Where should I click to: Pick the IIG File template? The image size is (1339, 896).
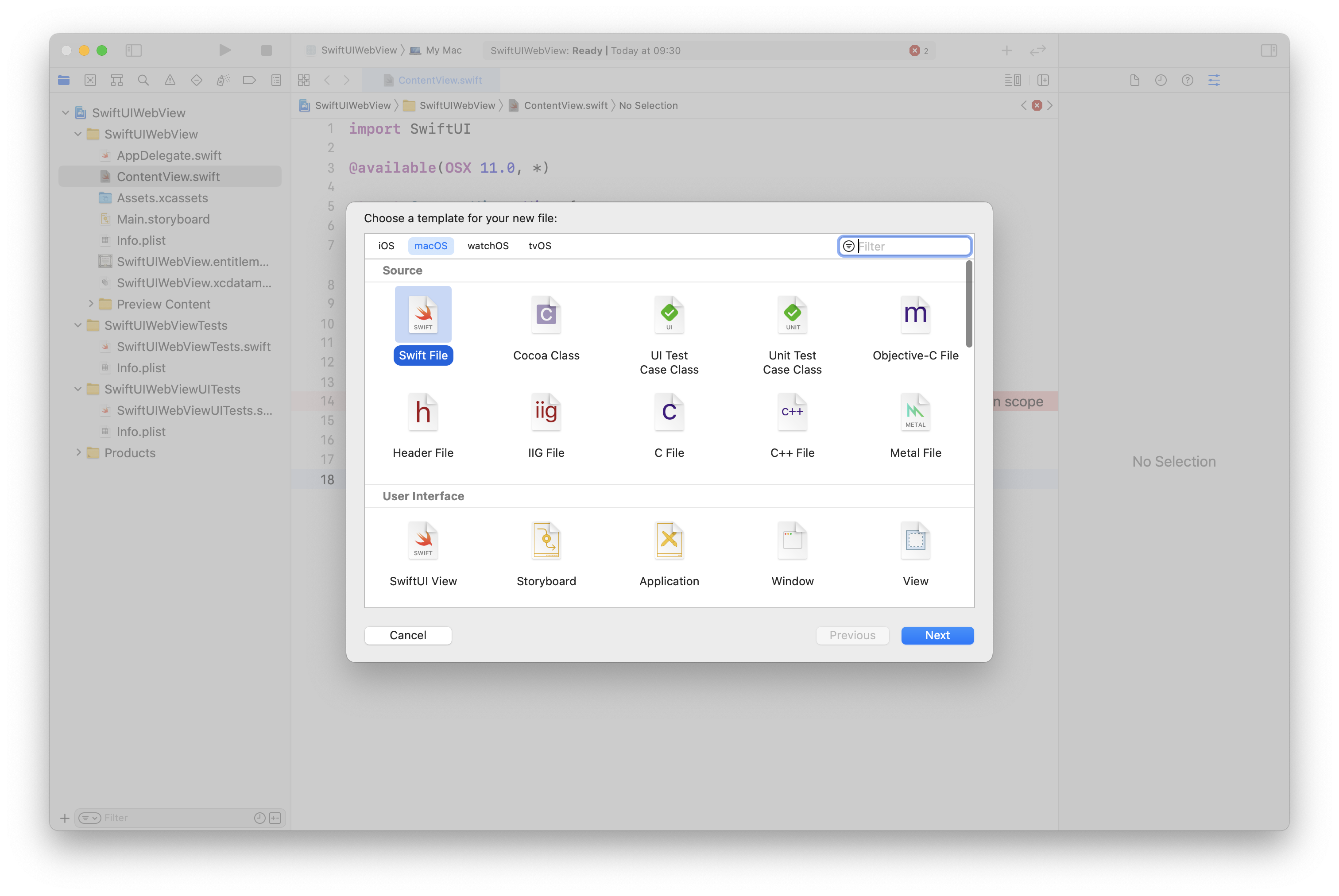click(x=546, y=426)
